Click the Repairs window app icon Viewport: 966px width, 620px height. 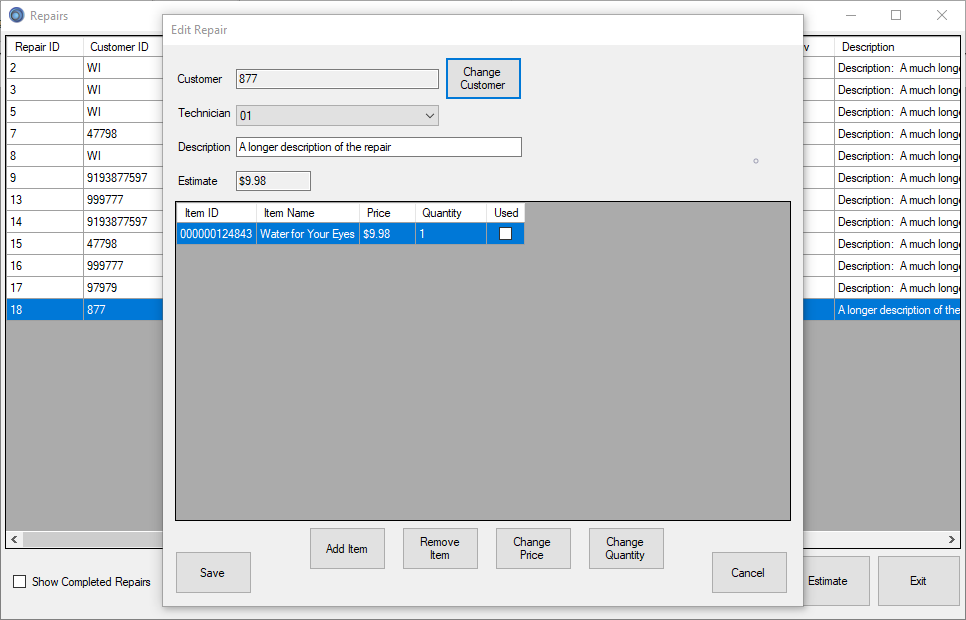tap(16, 16)
